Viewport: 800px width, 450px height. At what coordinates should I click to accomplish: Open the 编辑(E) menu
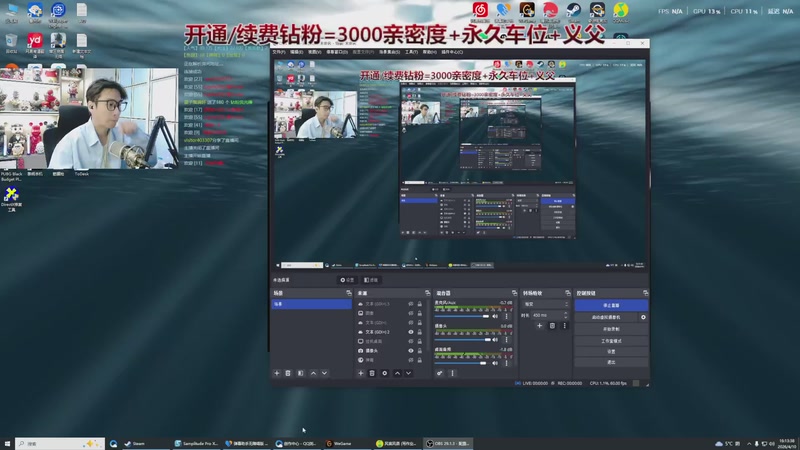tap(296, 52)
